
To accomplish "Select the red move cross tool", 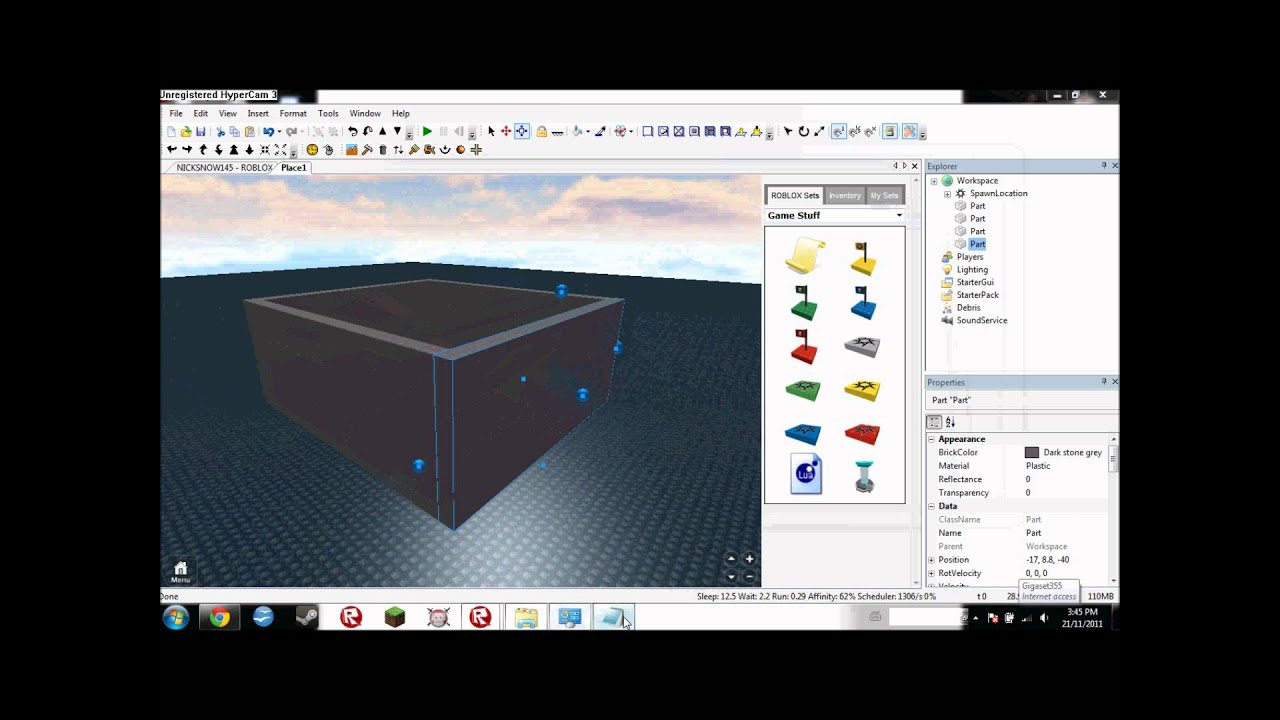I will tap(506, 132).
